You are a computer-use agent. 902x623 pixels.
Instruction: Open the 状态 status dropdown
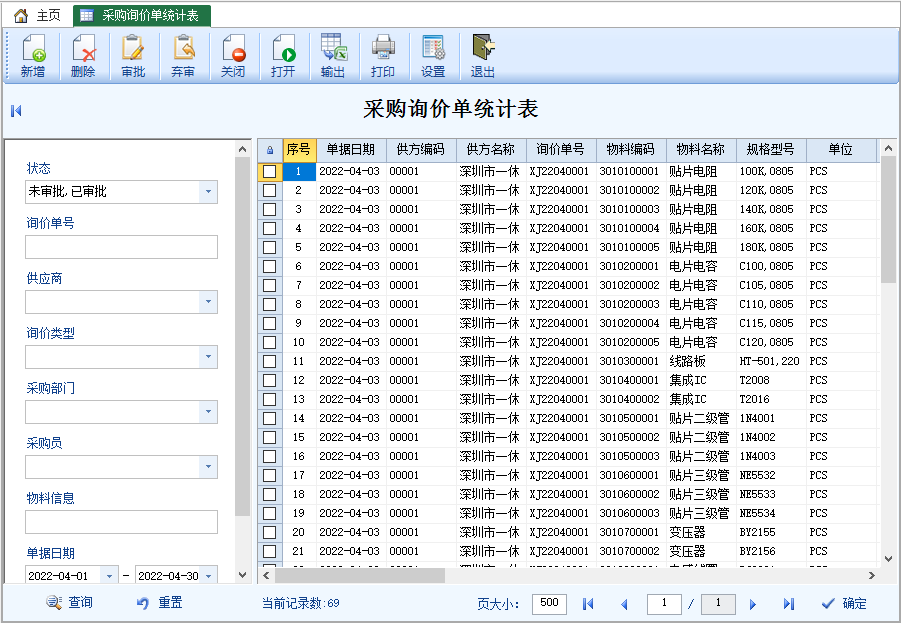coord(208,192)
